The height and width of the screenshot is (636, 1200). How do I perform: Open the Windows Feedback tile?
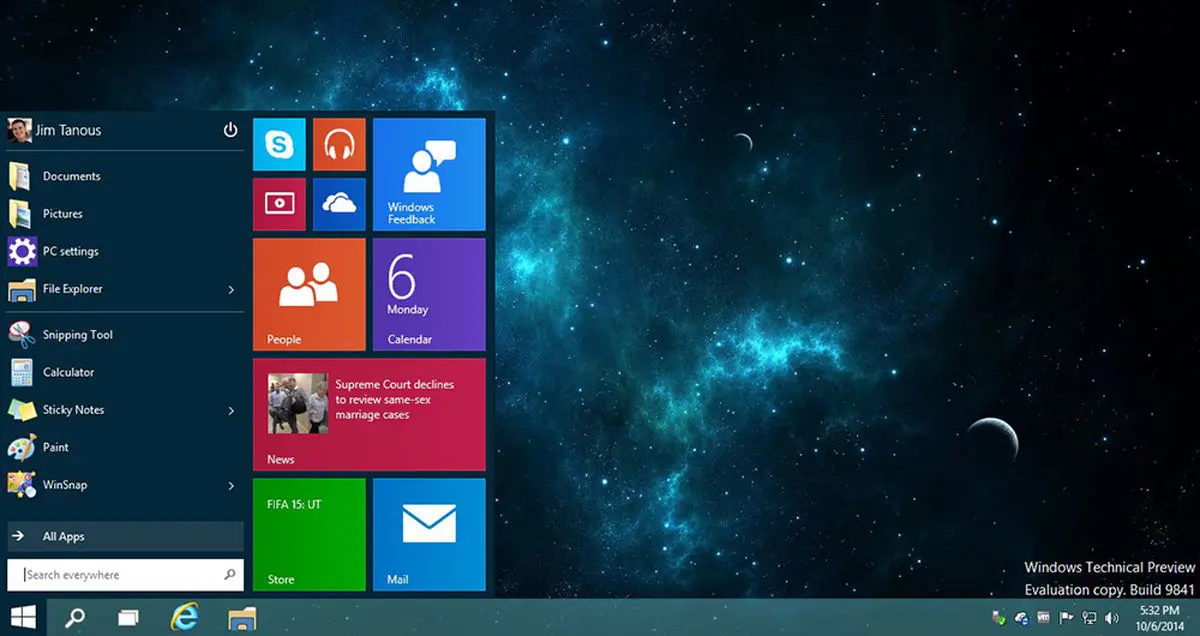[x=429, y=174]
